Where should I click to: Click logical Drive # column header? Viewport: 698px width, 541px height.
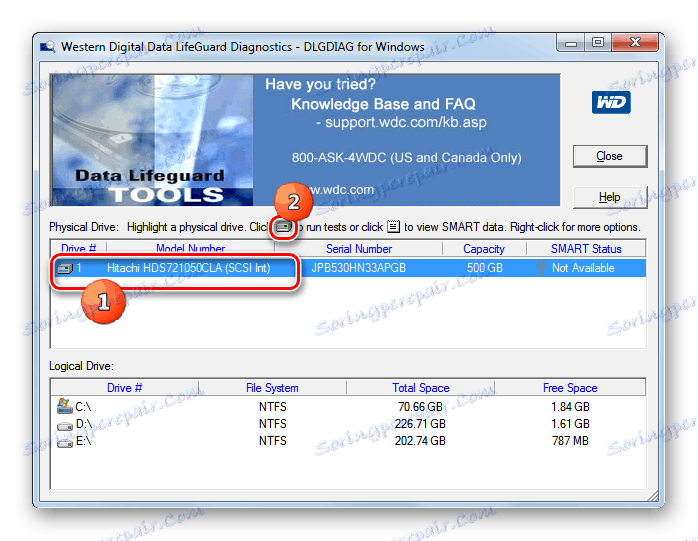(x=125, y=388)
